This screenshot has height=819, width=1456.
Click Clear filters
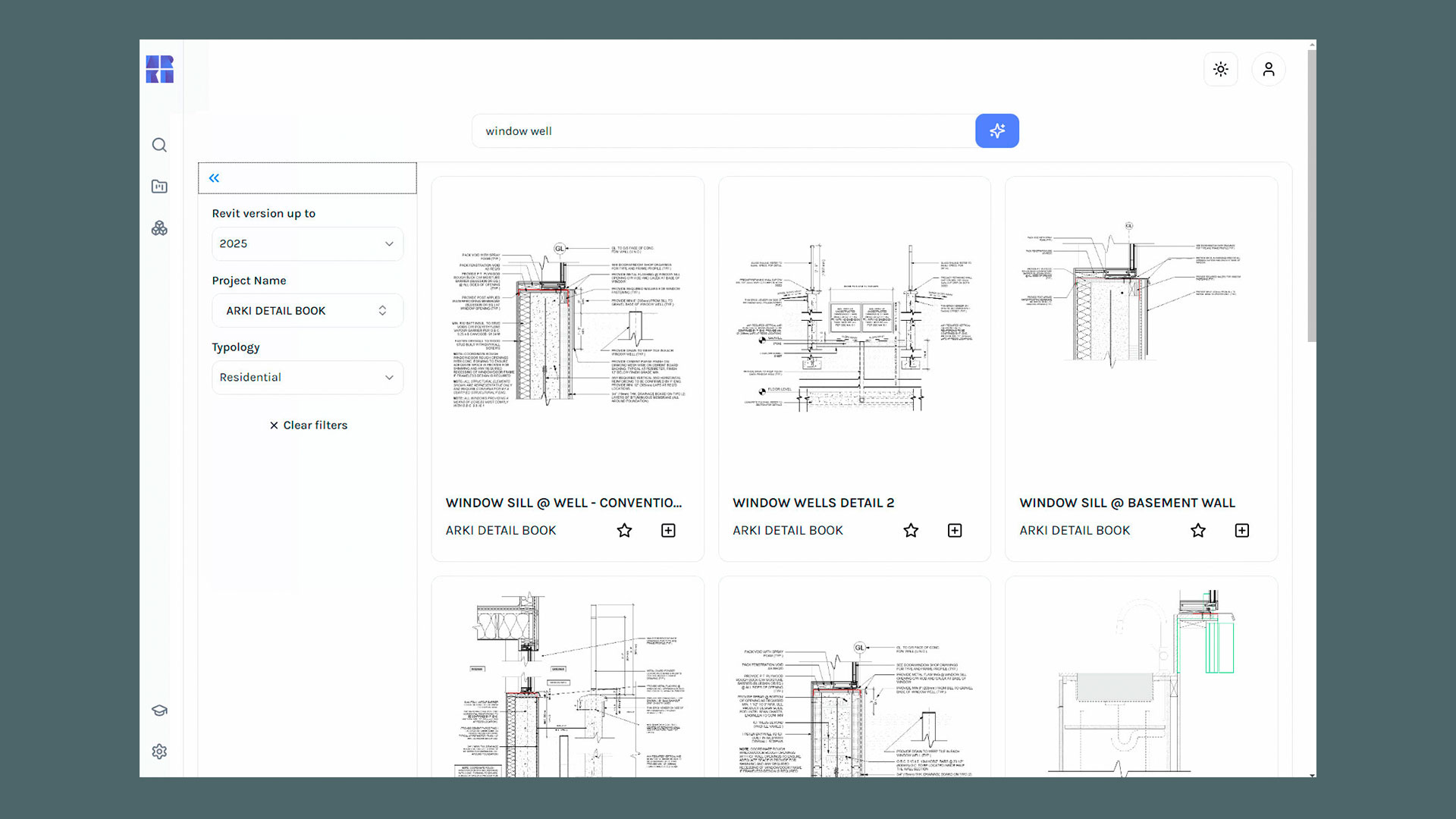pos(308,425)
